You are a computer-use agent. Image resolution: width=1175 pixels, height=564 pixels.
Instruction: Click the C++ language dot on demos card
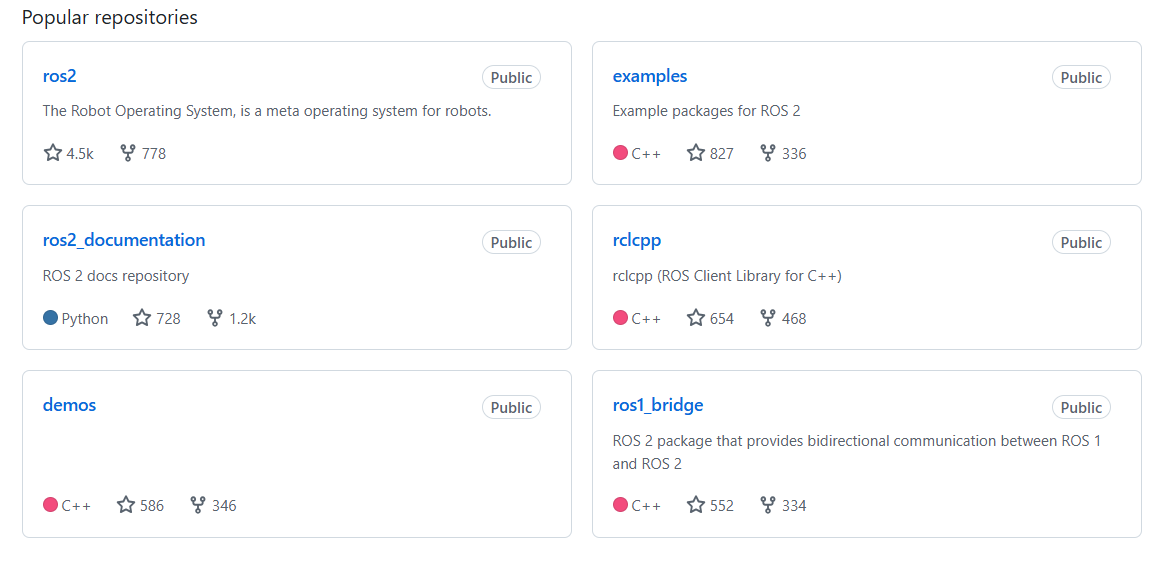point(51,504)
